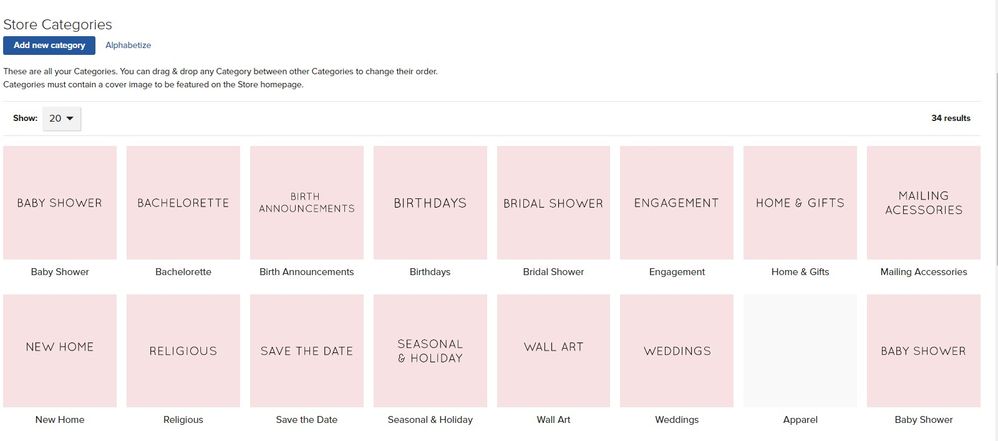Open the Religious category cover image
Viewport: 998px width, 441px height.
click(183, 351)
